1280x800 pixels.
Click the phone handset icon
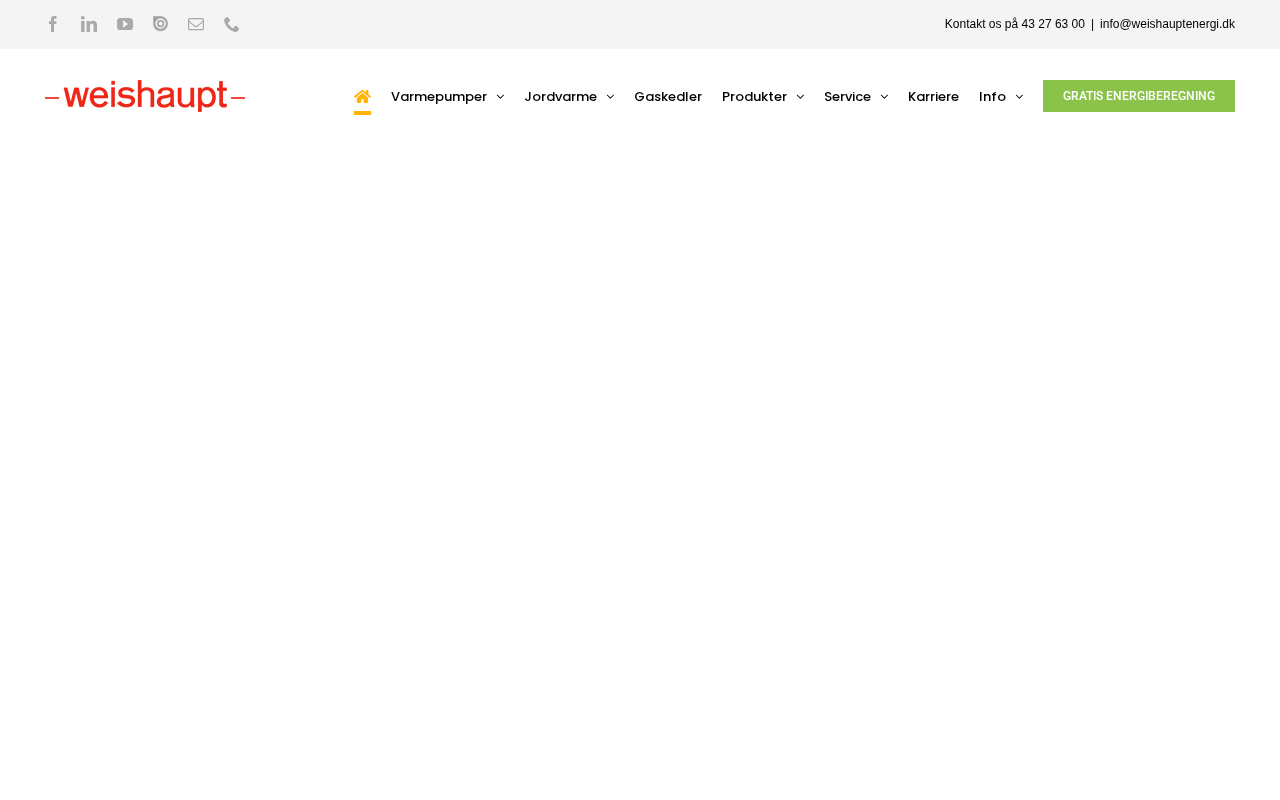(x=232, y=24)
